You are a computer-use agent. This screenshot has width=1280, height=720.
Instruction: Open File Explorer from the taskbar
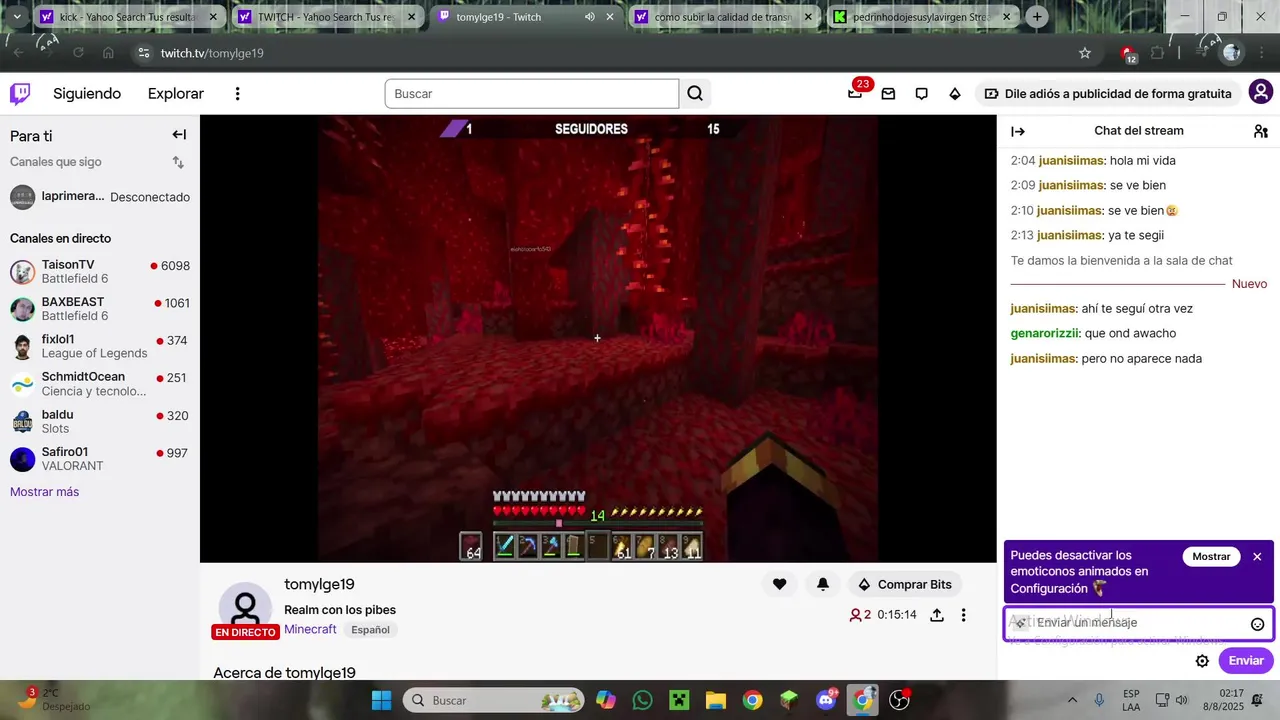click(x=715, y=700)
